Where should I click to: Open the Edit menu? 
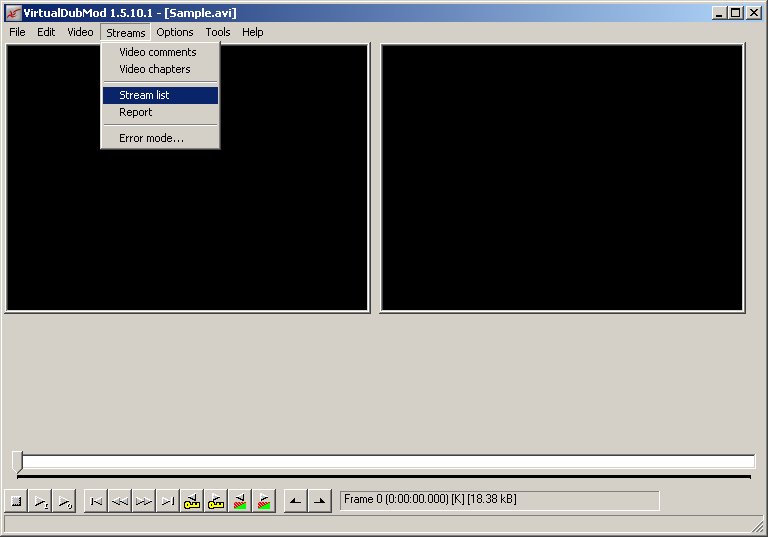coord(46,32)
